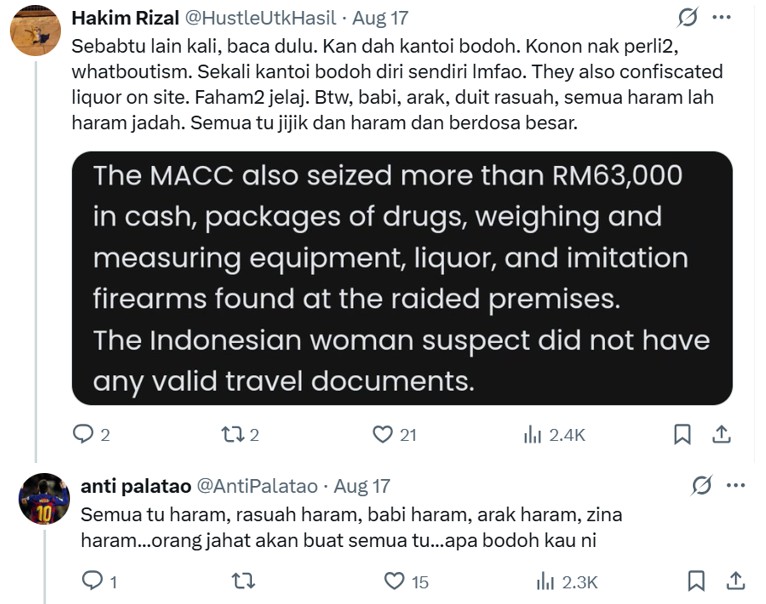This screenshot has width=766, height=604.
Task: View analytics for Hakim Rizal's tweet
Action: click(531, 434)
